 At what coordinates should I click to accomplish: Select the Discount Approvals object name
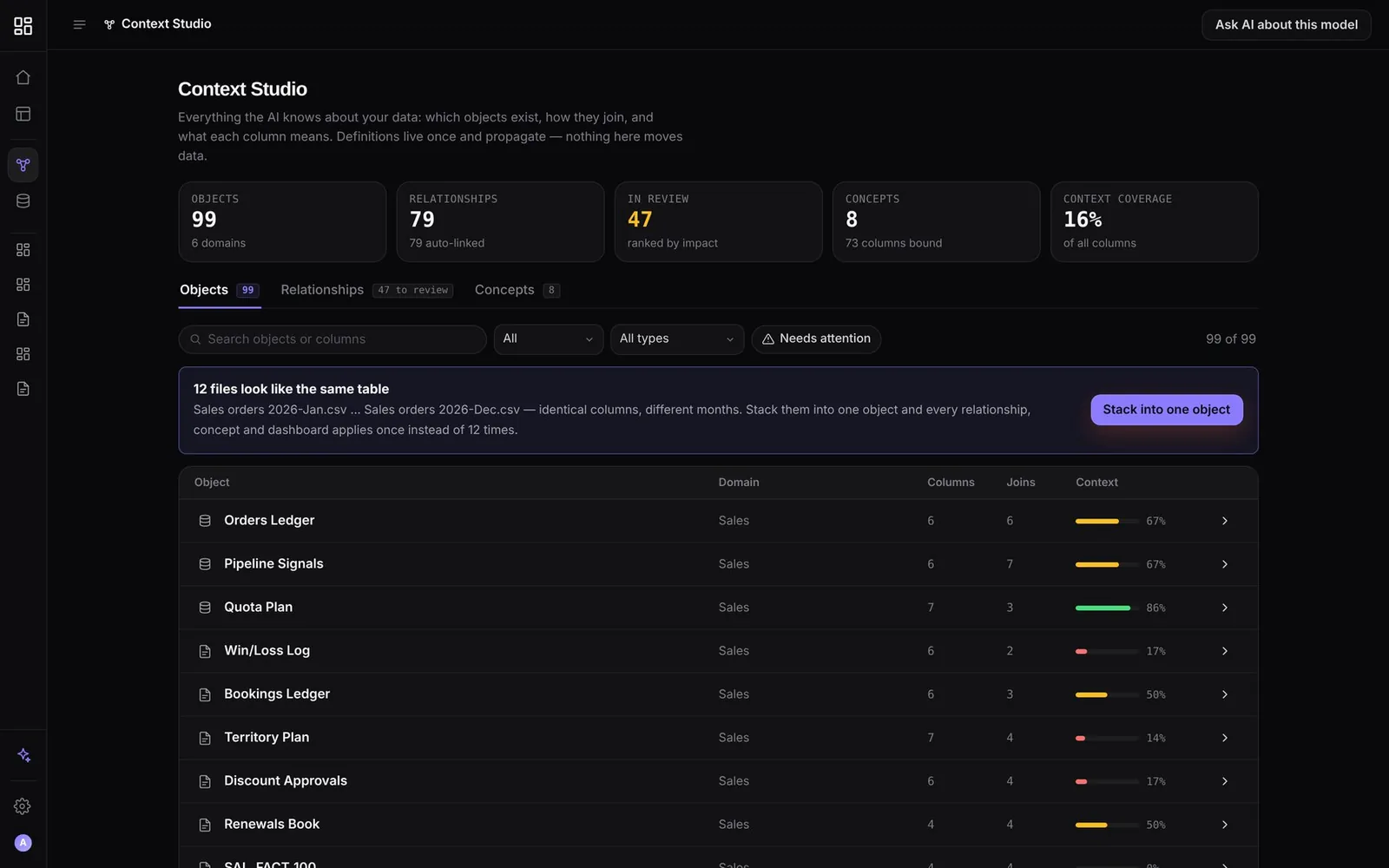tap(286, 780)
